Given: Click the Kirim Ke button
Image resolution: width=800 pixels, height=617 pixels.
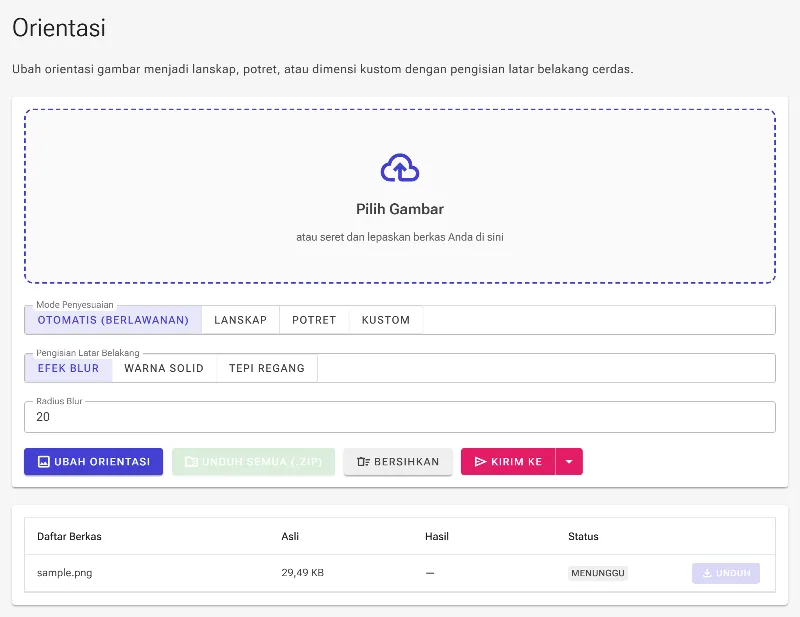Looking at the screenshot, I should [x=508, y=462].
